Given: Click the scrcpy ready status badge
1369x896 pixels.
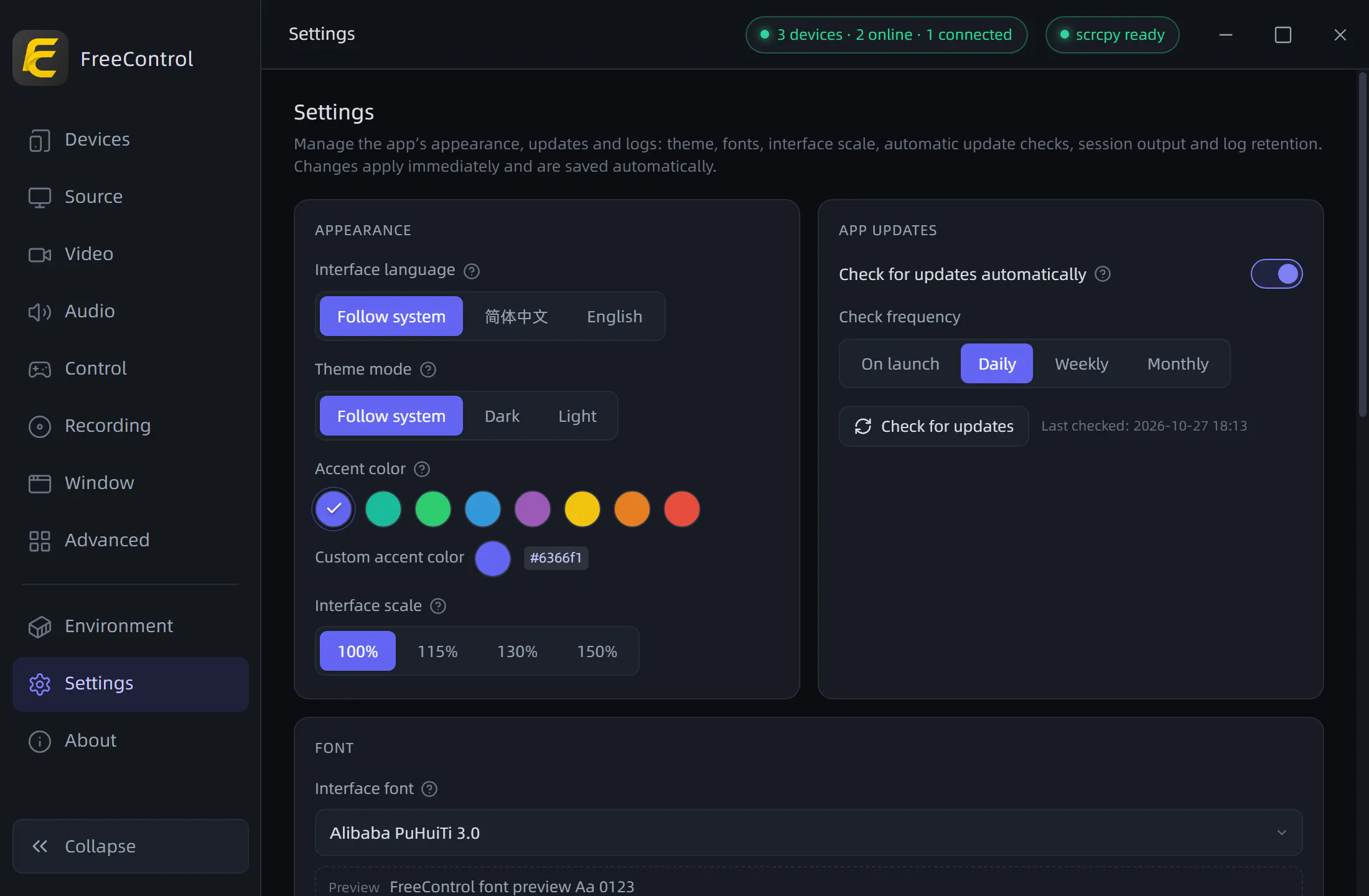Looking at the screenshot, I should (1112, 35).
